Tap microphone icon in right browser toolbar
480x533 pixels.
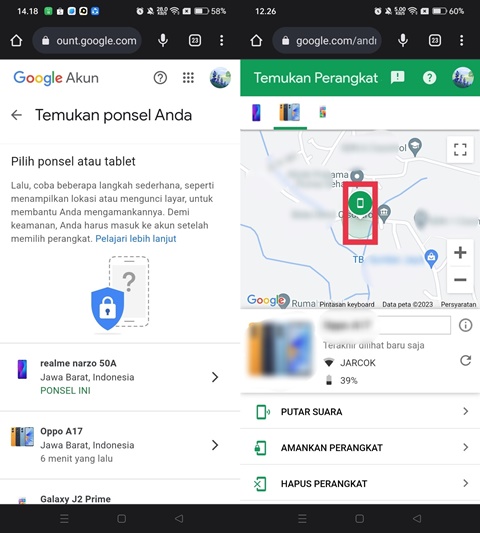pyautogui.click(x=403, y=40)
